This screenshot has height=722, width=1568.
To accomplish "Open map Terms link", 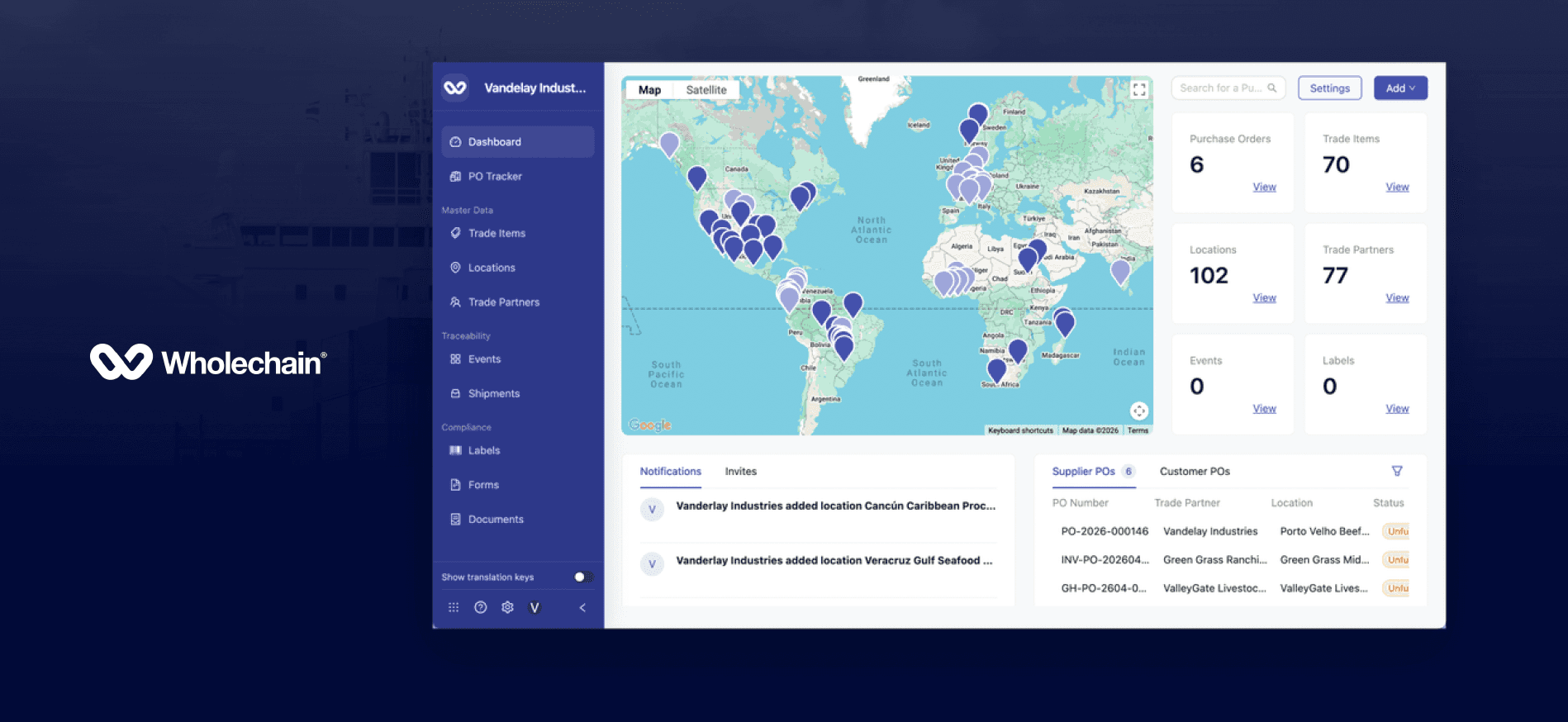I will pos(1138,430).
